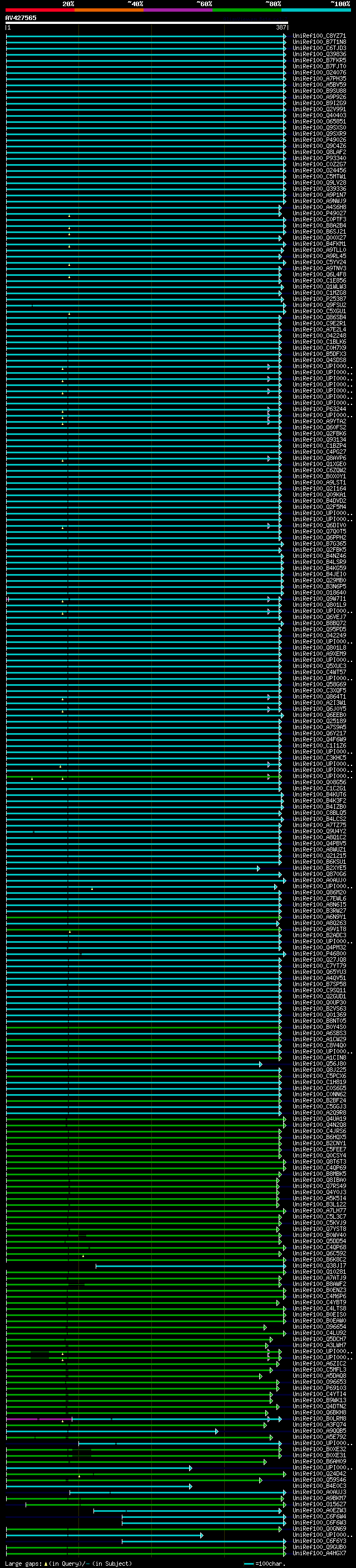
Task: Click UniRef100_O96654 label
Action: pyautogui.click(x=319, y=1327)
